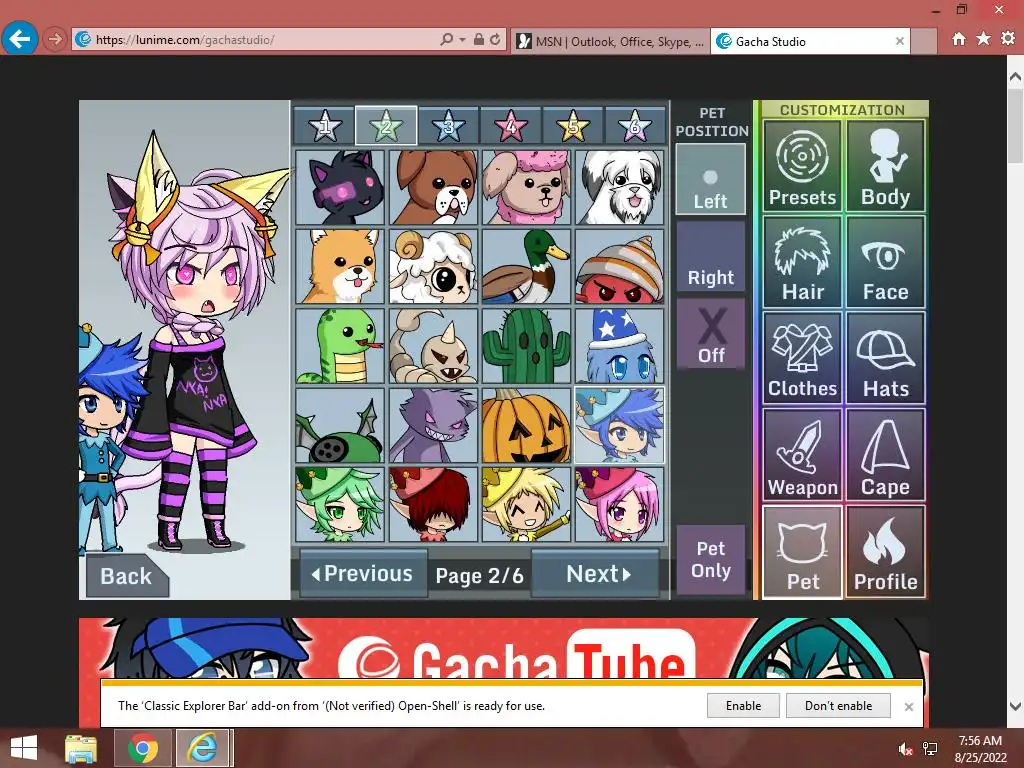Select the jack-o-lantern pumpkin pet
Screen dimensions: 1024x768
point(526,426)
